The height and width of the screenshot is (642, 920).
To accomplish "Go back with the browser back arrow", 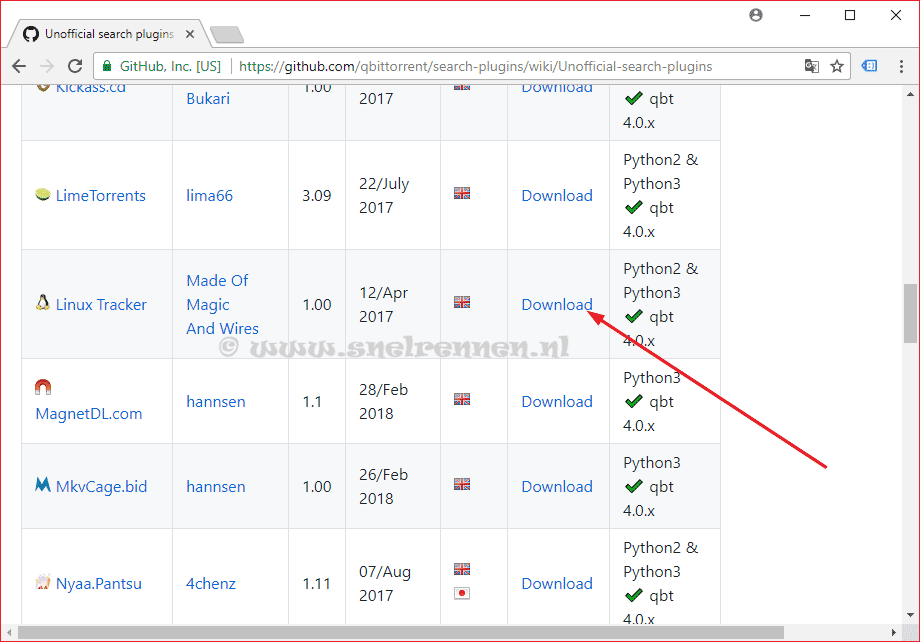I will [19, 66].
